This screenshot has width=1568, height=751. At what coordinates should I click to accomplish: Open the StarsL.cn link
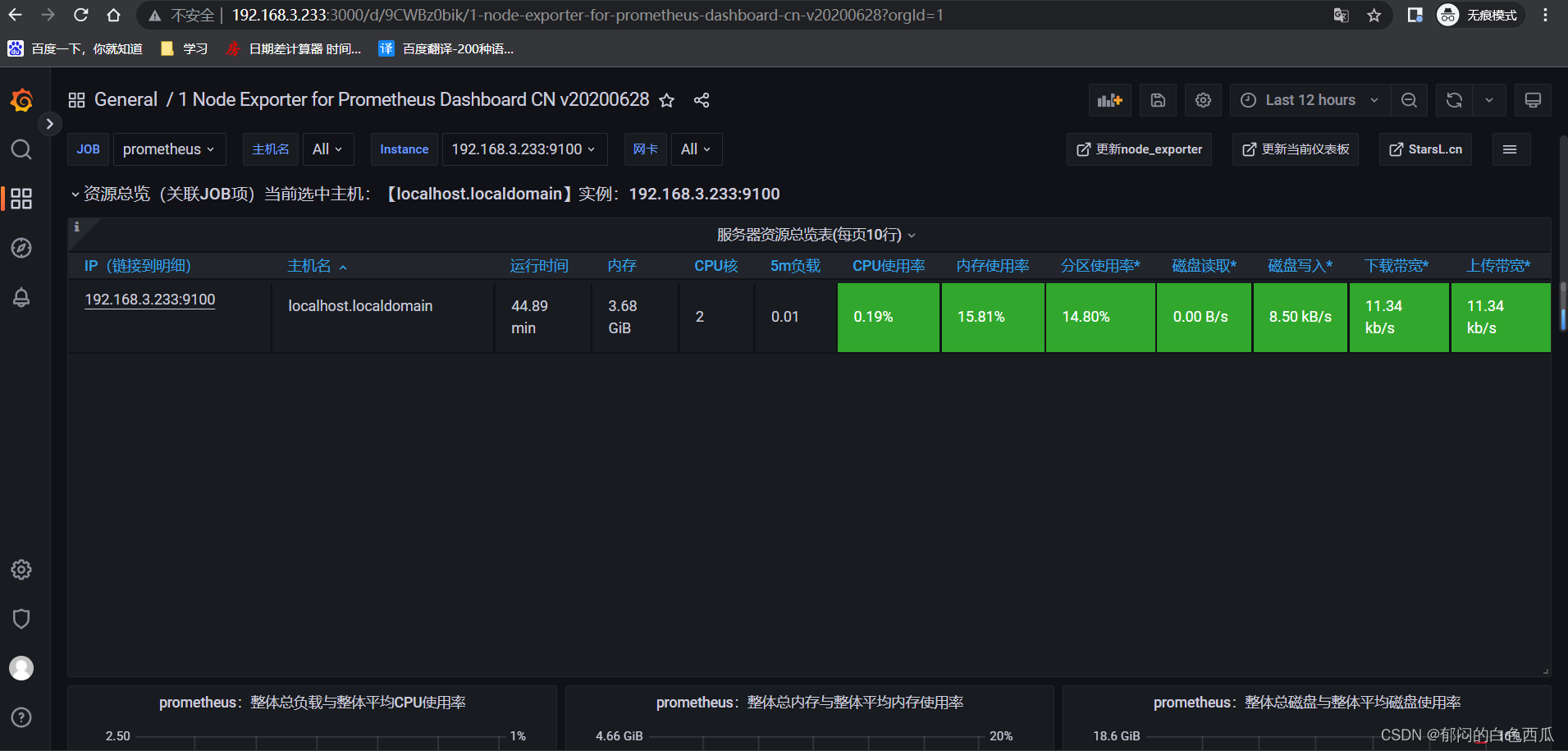[1425, 149]
